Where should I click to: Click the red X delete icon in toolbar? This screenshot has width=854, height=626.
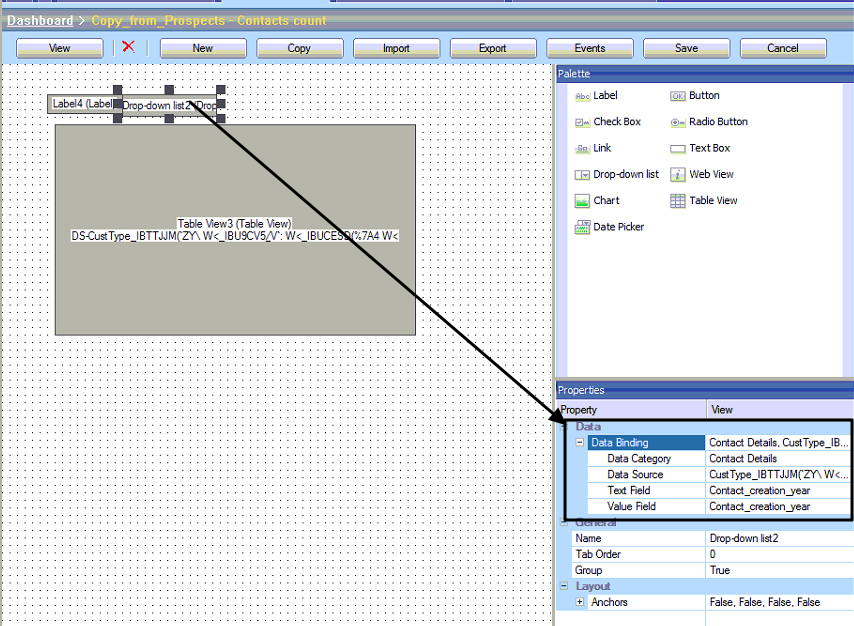(127, 47)
